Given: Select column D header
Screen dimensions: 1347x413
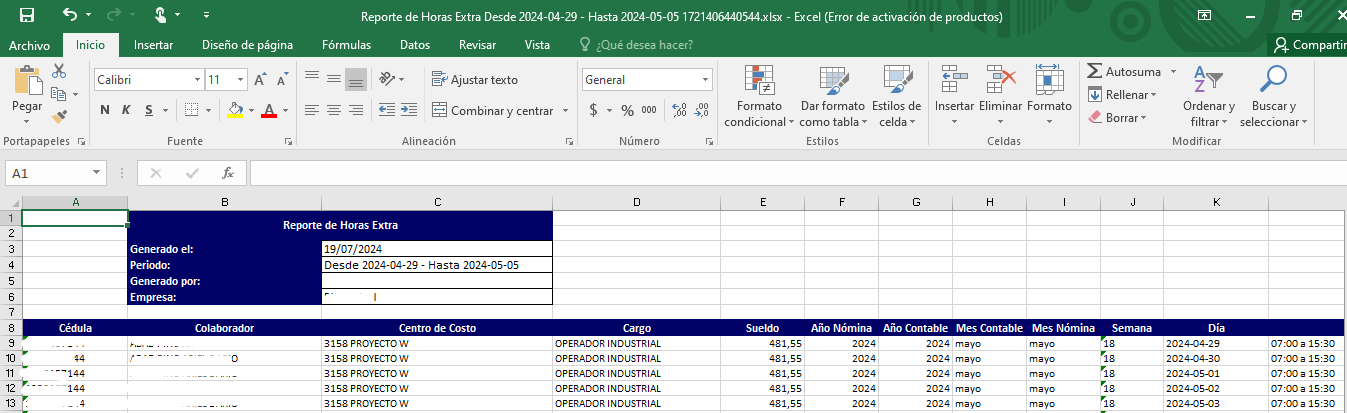Looking at the screenshot, I should [637, 203].
